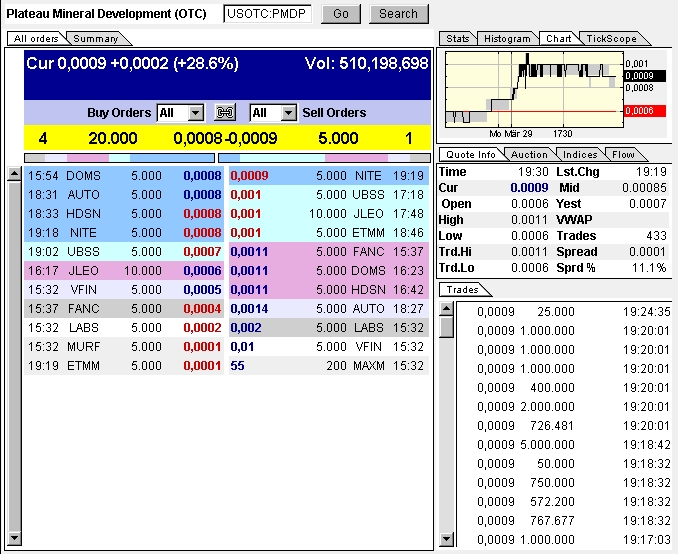Open the Indices tab
Viewport: 678px width, 554px height.
tap(580, 154)
